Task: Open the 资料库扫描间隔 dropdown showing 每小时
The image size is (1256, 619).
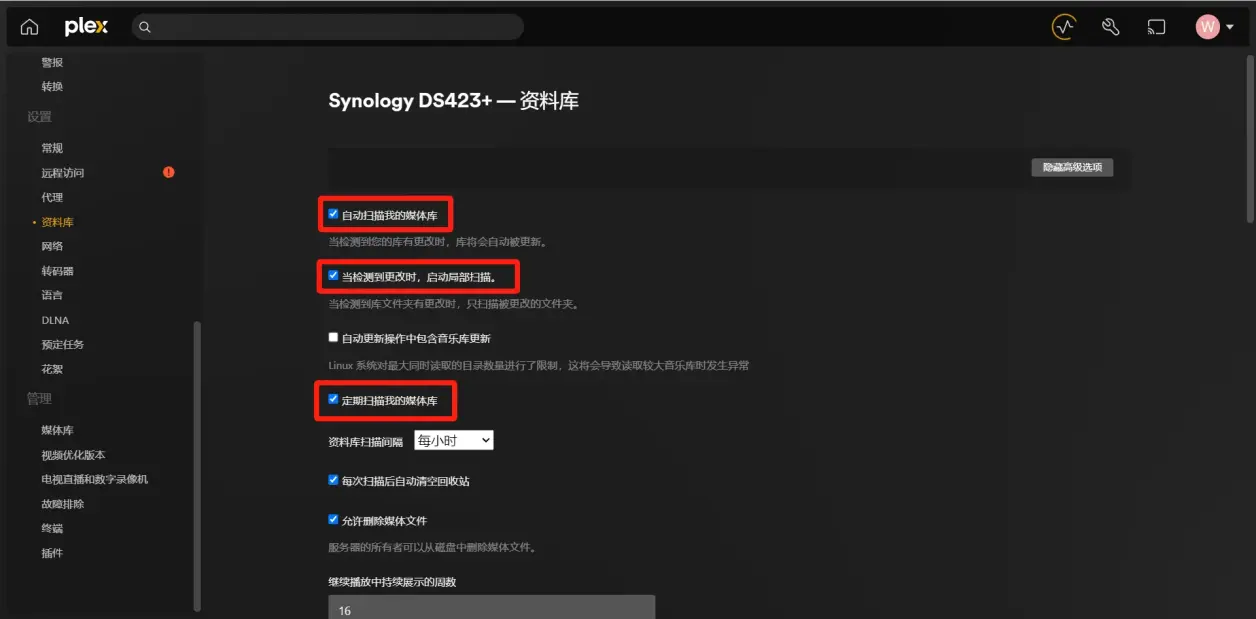Action: 454,440
